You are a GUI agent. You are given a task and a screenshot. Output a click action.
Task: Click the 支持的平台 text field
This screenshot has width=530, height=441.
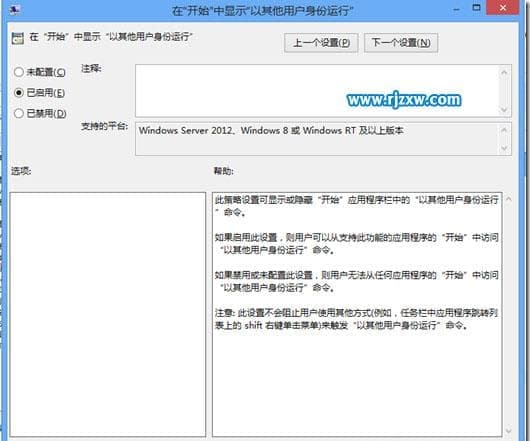click(317, 139)
